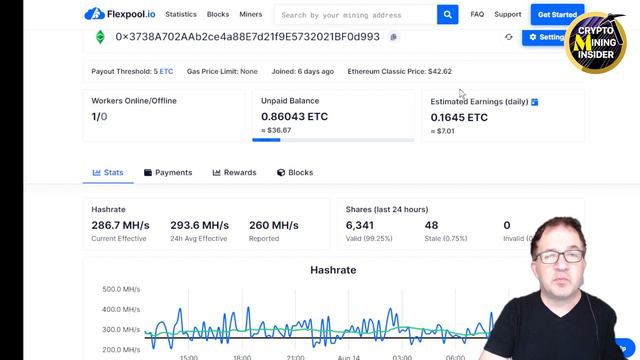Click the Hashrate chart title
This screenshot has width=640, height=360.
point(333,270)
